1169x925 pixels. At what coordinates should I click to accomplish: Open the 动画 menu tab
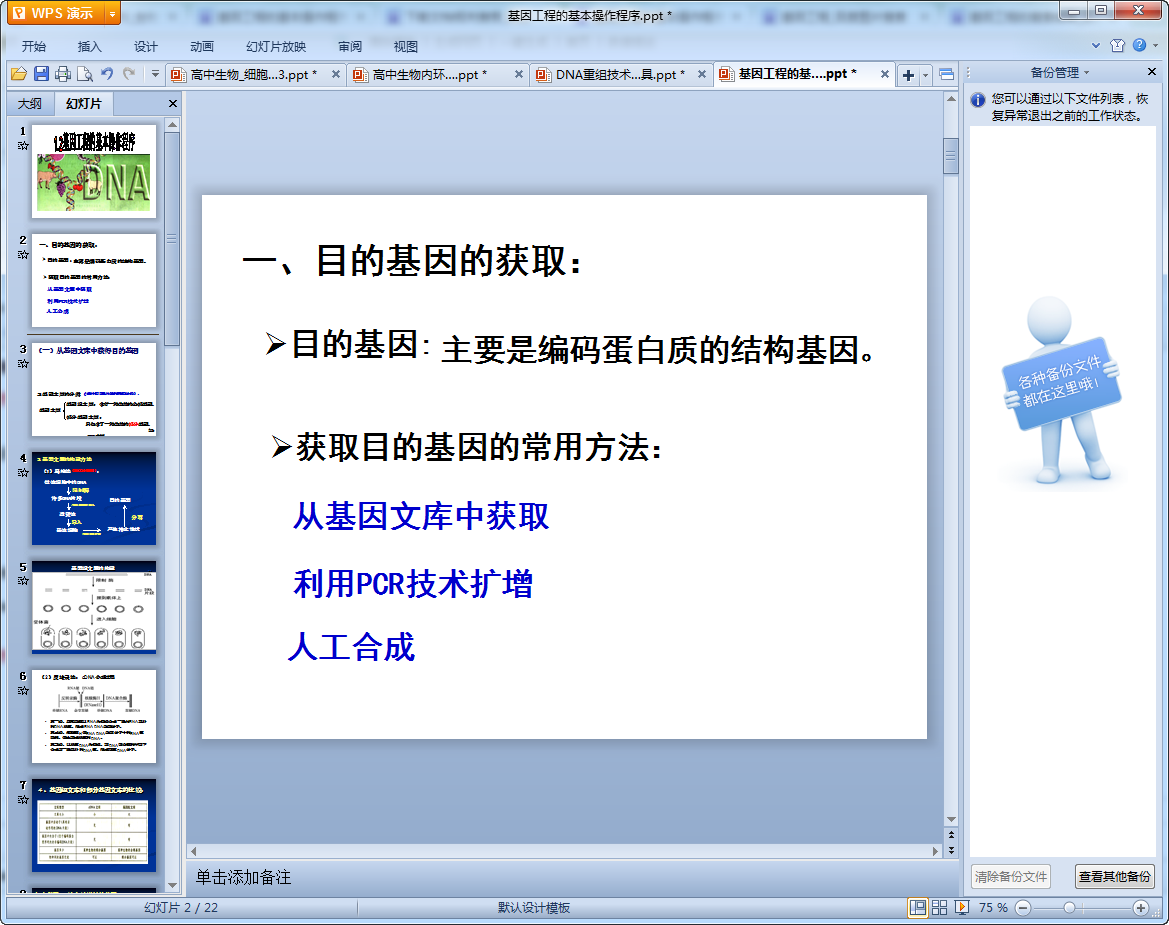(201, 46)
